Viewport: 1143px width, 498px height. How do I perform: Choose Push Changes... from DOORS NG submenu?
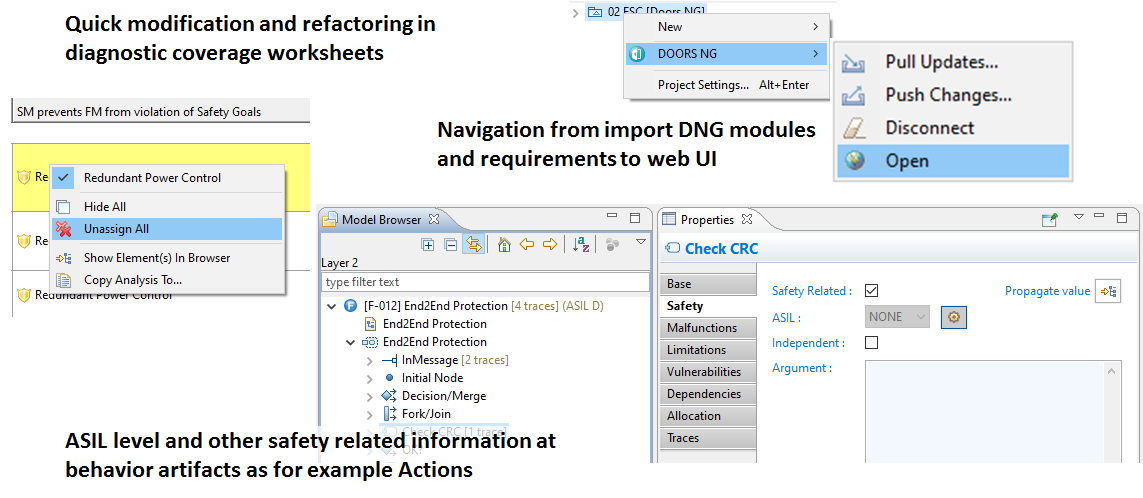pos(948,95)
